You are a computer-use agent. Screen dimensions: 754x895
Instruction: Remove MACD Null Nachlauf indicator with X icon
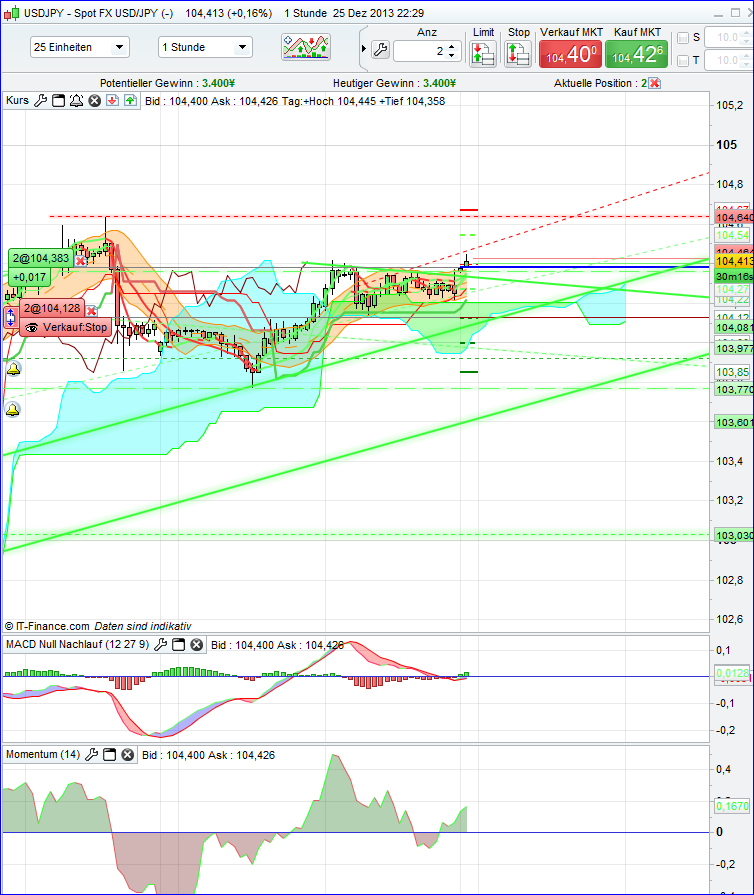pos(197,645)
